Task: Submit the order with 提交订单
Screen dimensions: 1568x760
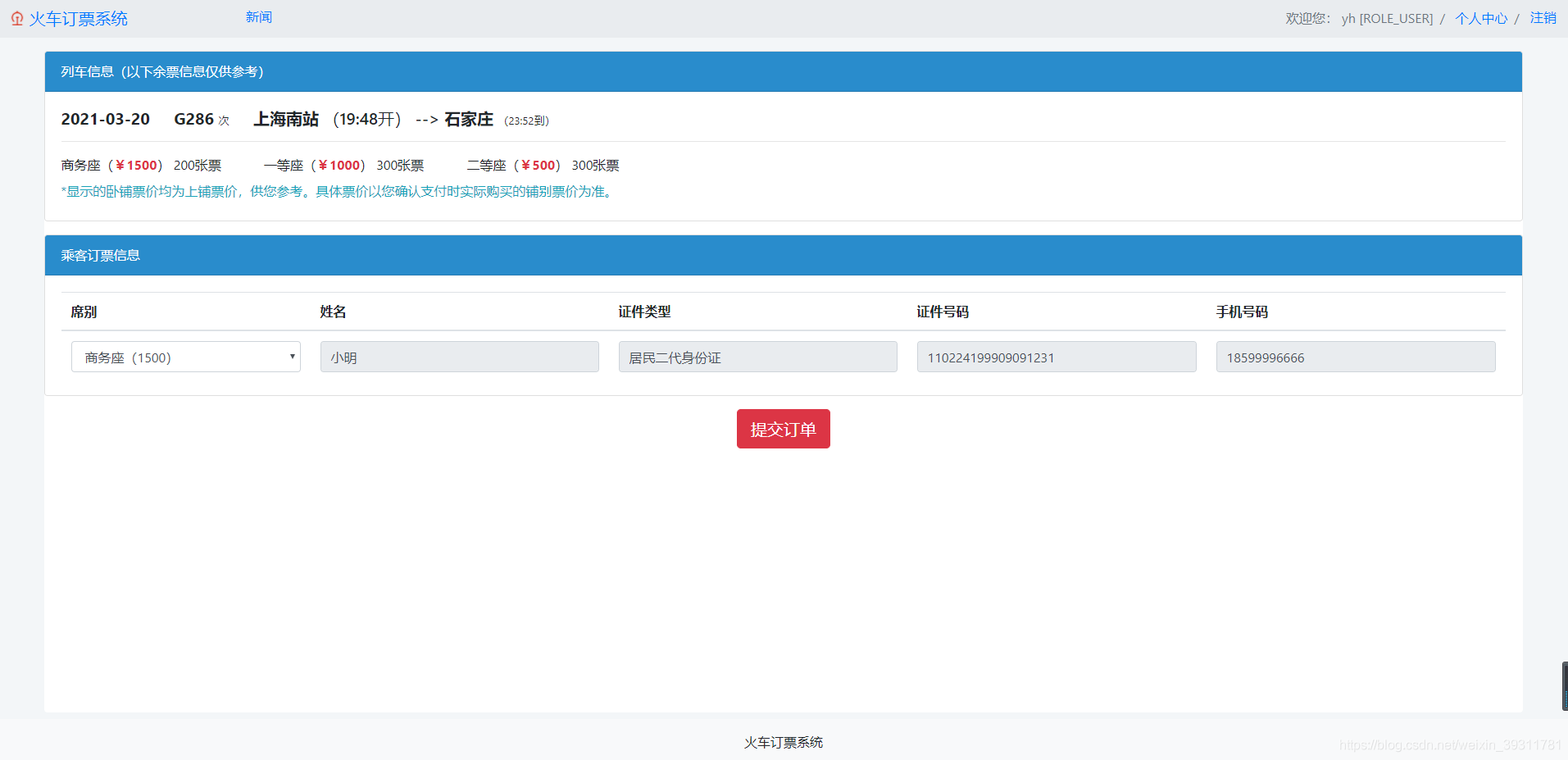Action: [x=784, y=429]
